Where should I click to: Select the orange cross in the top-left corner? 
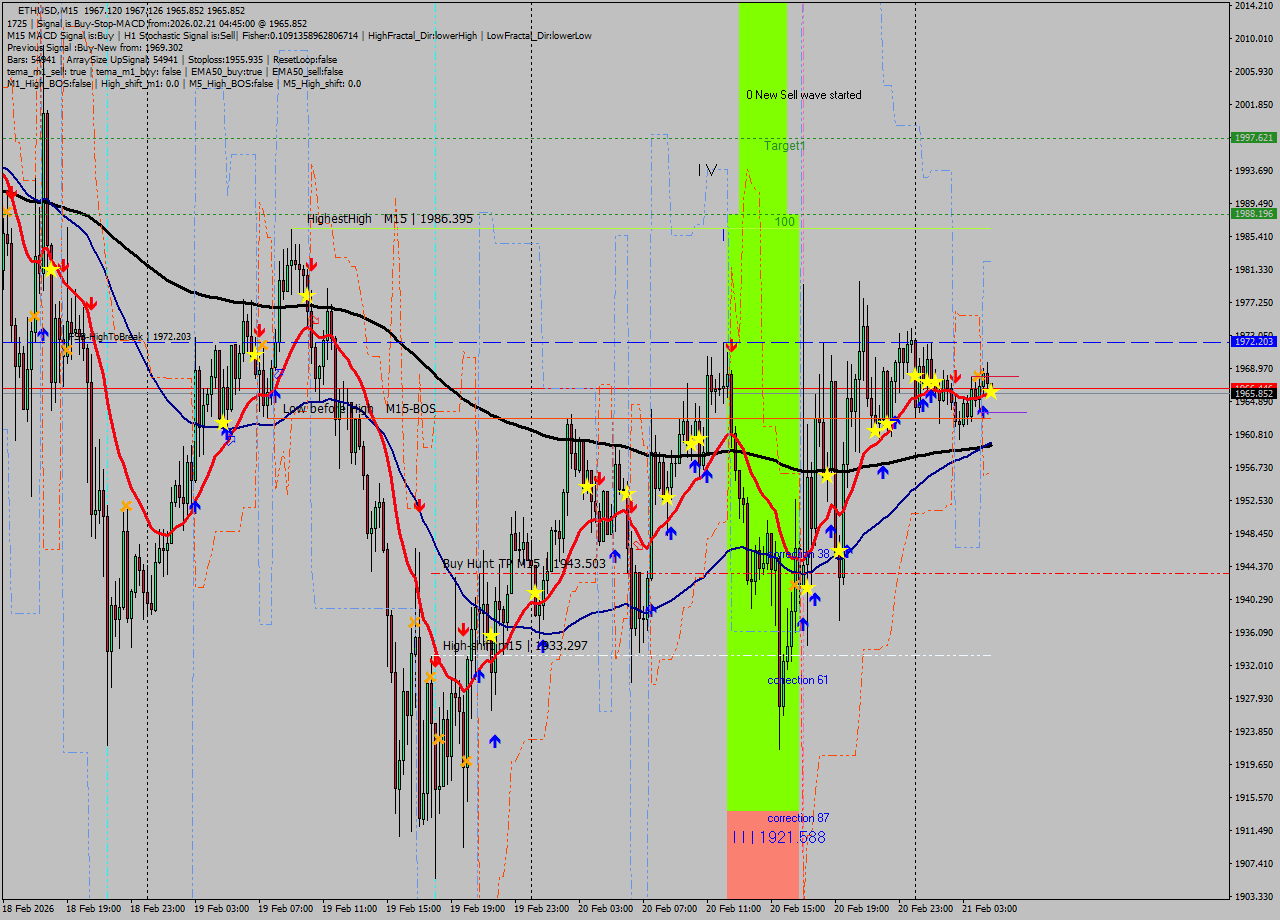[8, 211]
